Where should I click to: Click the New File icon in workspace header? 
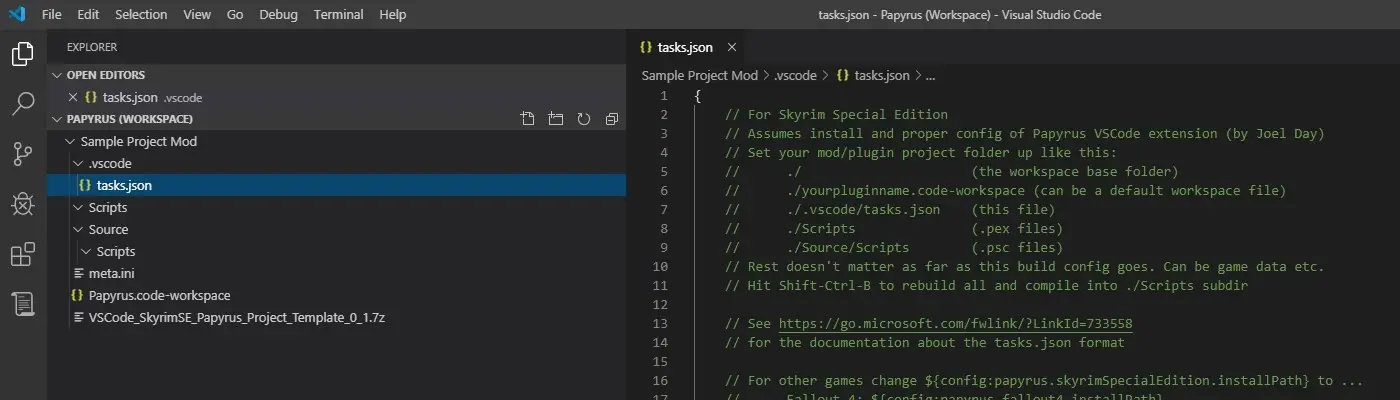click(528, 119)
